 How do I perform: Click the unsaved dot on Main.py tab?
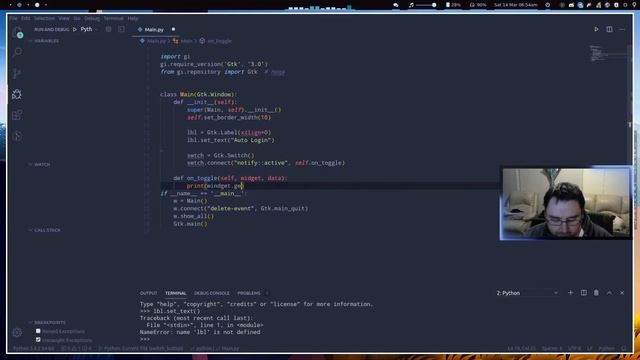173,29
